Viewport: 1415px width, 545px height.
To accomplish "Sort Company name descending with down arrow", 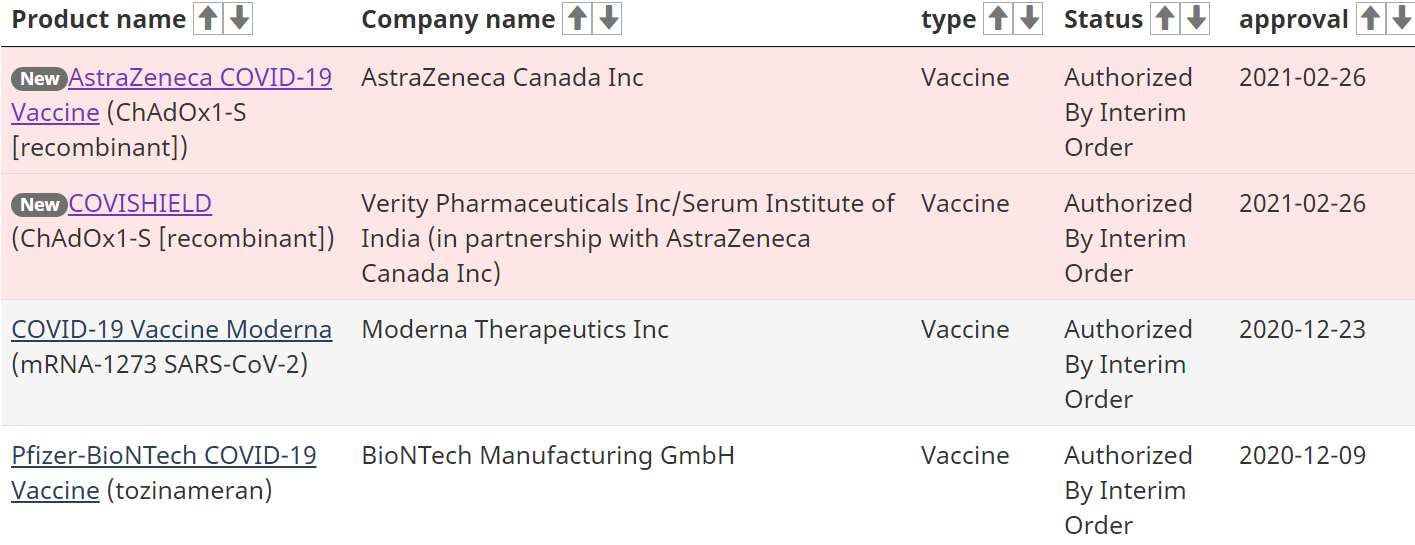I will tap(608, 19).
